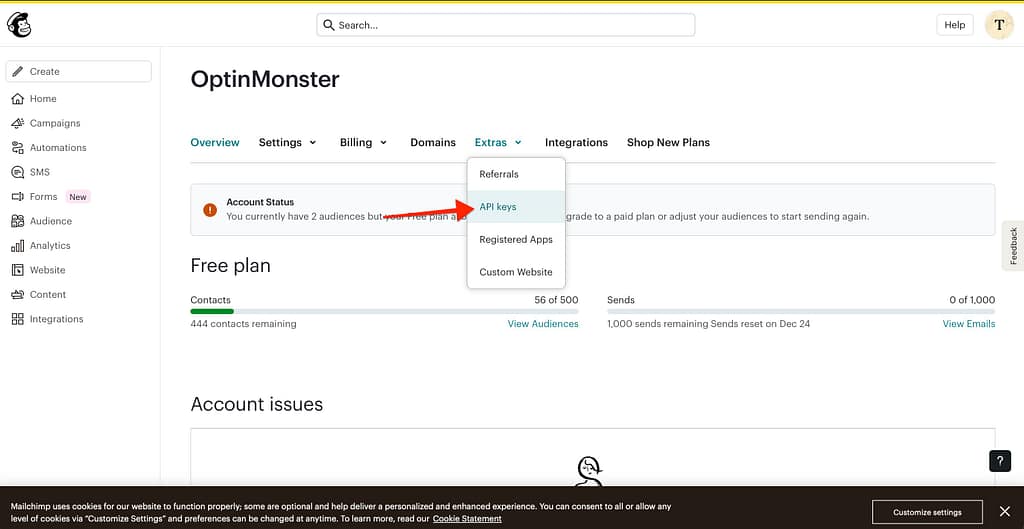The image size is (1024, 529).
Task: Dismiss the cookie banner with X
Action: click(x=1005, y=512)
